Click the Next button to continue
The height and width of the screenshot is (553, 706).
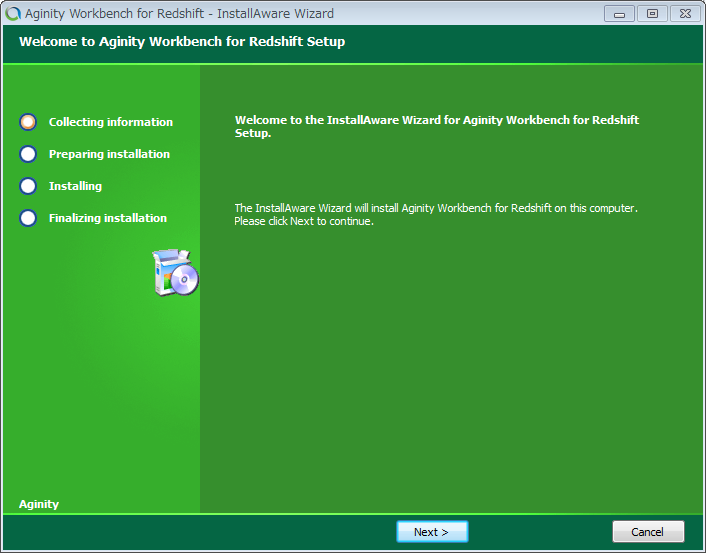432,532
